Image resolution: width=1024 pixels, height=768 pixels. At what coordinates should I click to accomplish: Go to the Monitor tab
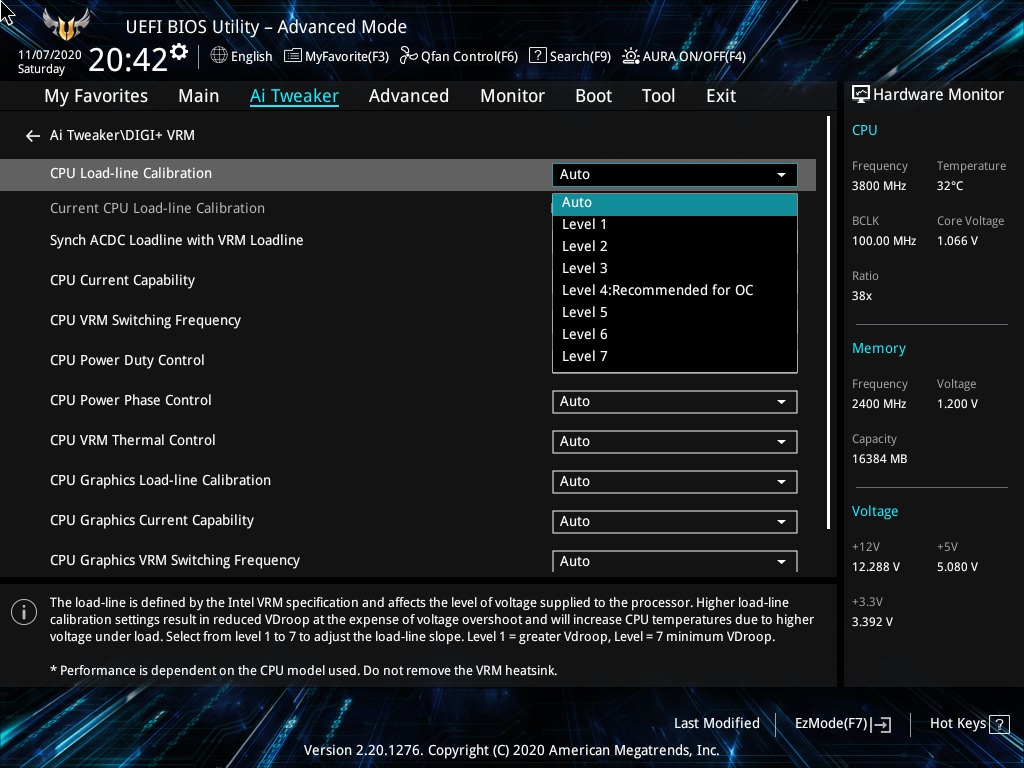click(x=513, y=96)
